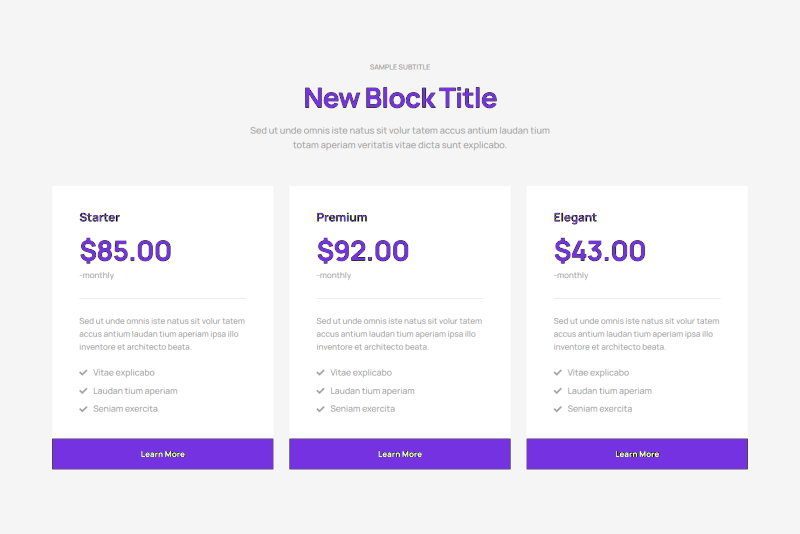The height and width of the screenshot is (534, 800).
Task: Click the checkmark beside Elegant's Laudan tium aperiam
Action: click(x=558, y=391)
